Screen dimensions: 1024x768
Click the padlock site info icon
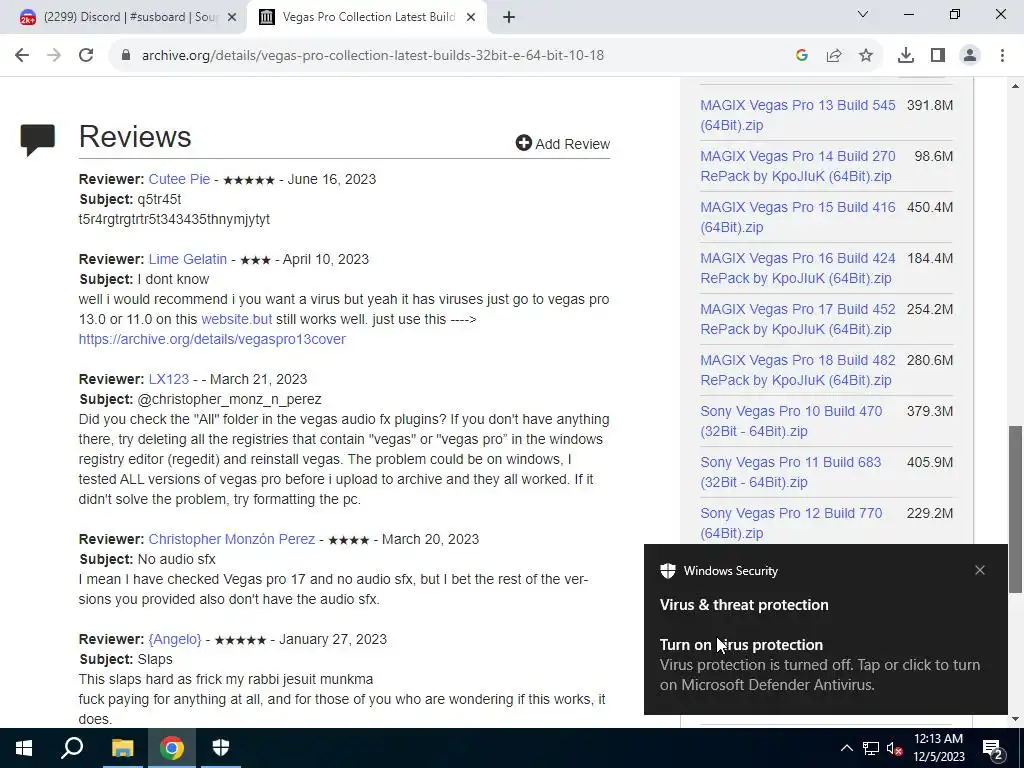pyautogui.click(x=127, y=56)
